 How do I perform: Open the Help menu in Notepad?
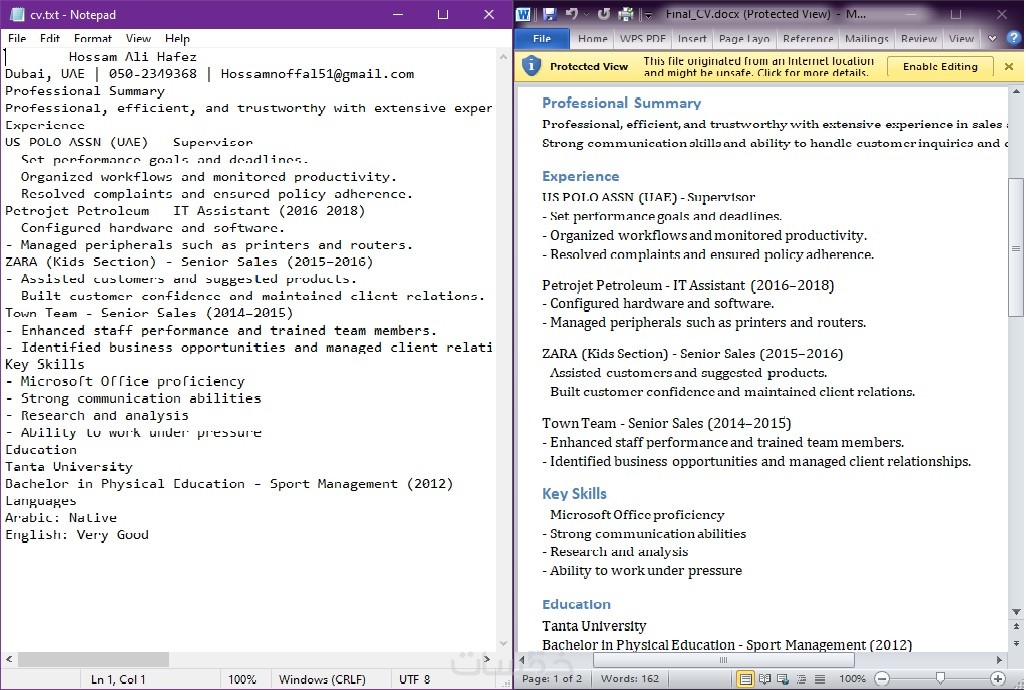click(177, 39)
